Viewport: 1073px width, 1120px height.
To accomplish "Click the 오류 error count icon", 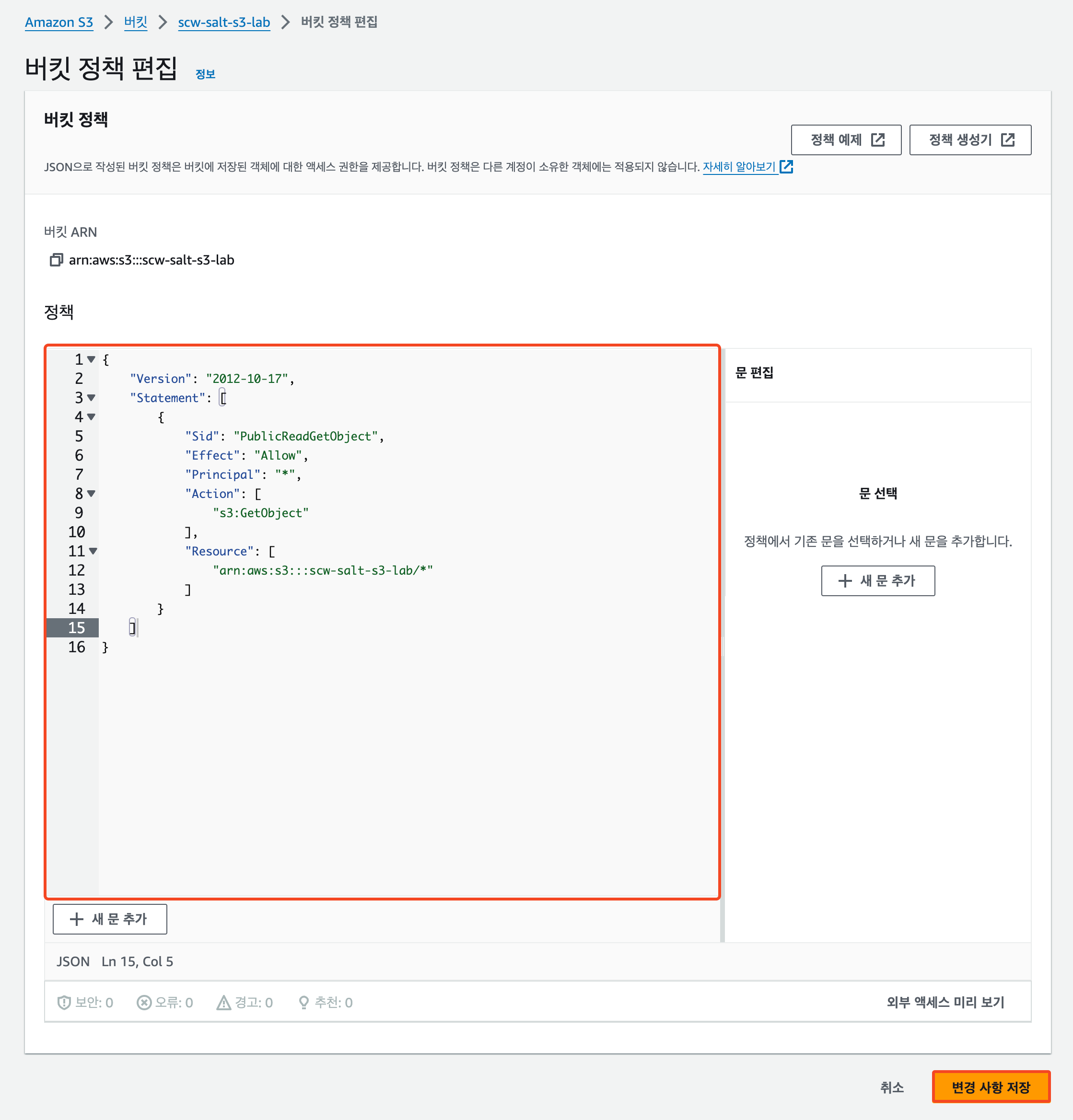I will pyautogui.click(x=144, y=1002).
